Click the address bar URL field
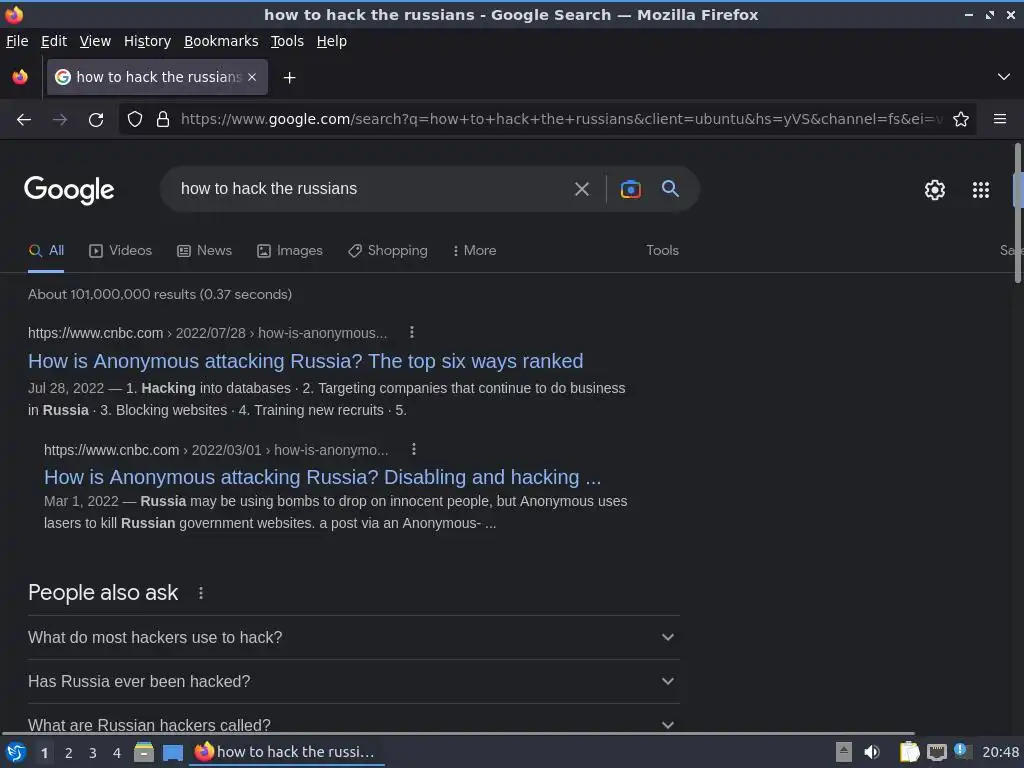 click(562, 120)
